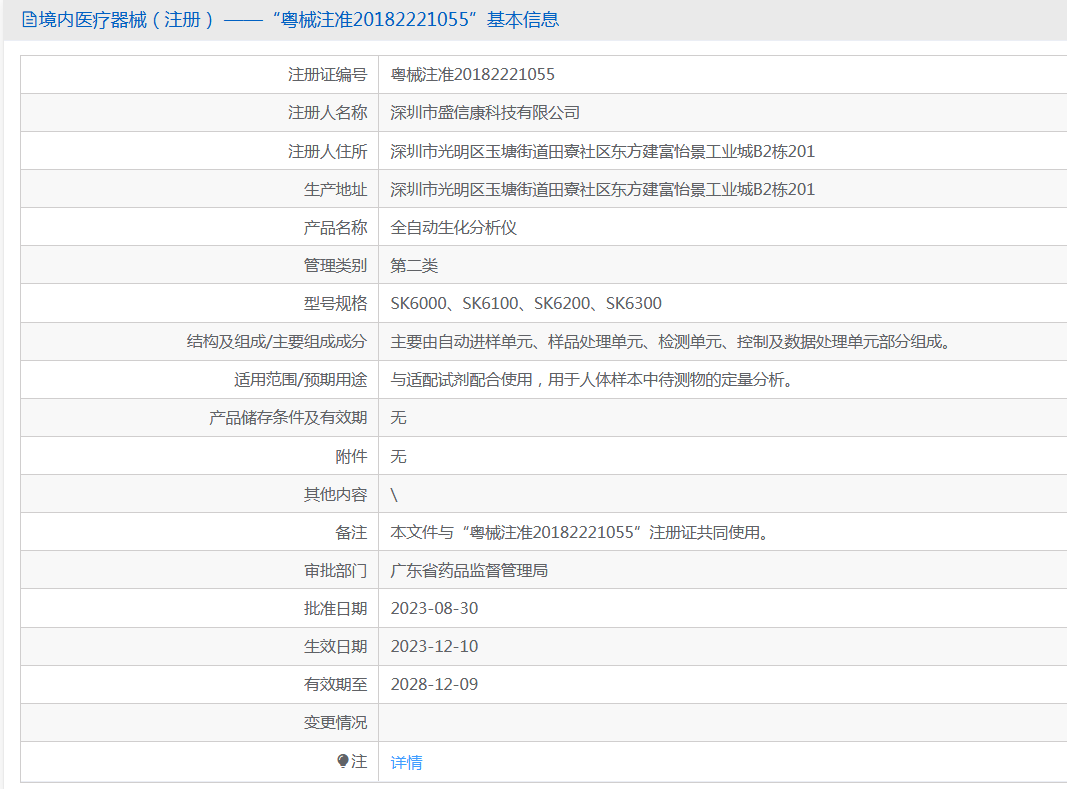Click 无 in the 附件 row
This screenshot has height=789, width=1067.
[399, 456]
